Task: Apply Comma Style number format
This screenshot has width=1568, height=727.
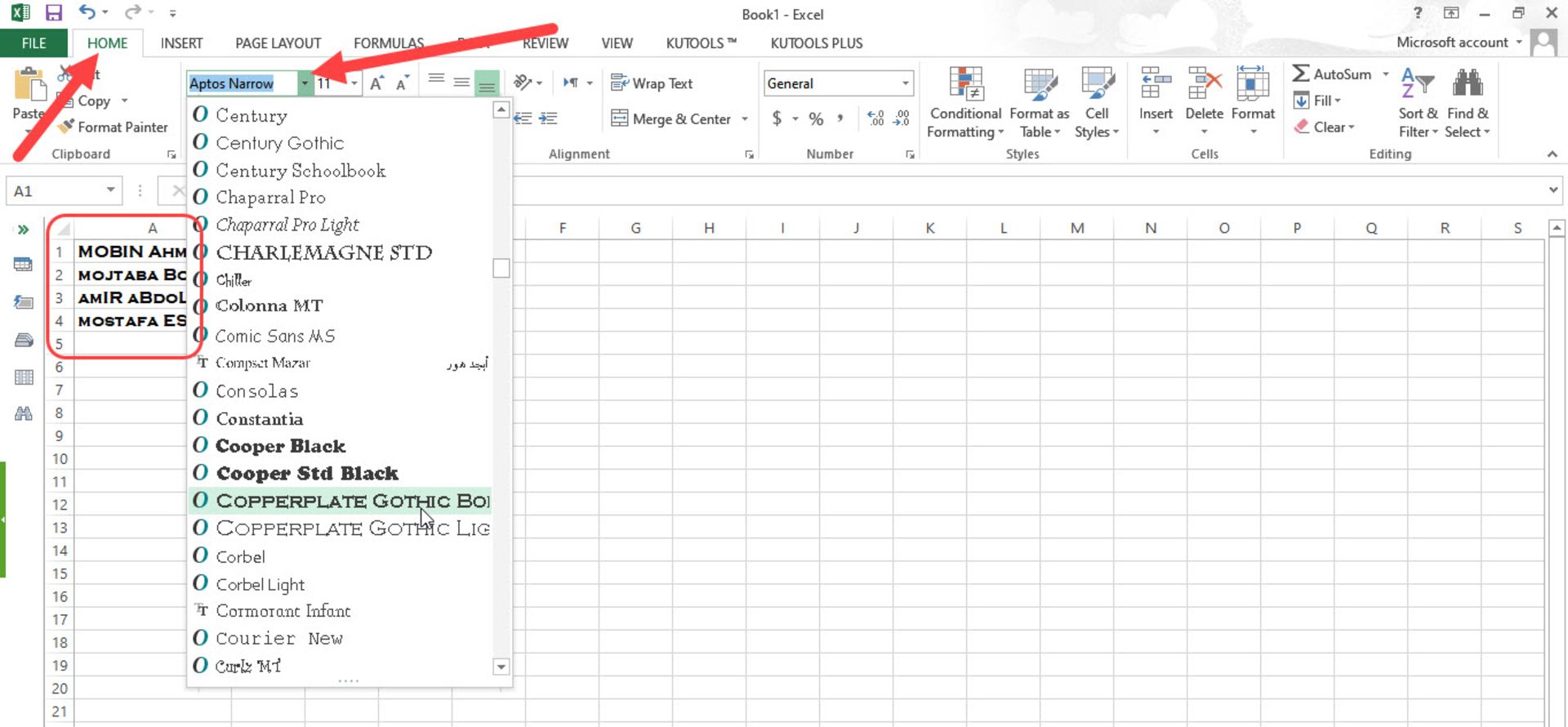Action: pos(840,118)
